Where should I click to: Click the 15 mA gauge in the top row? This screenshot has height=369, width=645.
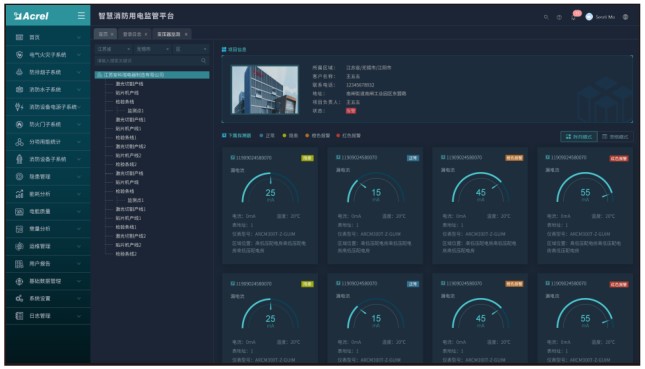(376, 188)
